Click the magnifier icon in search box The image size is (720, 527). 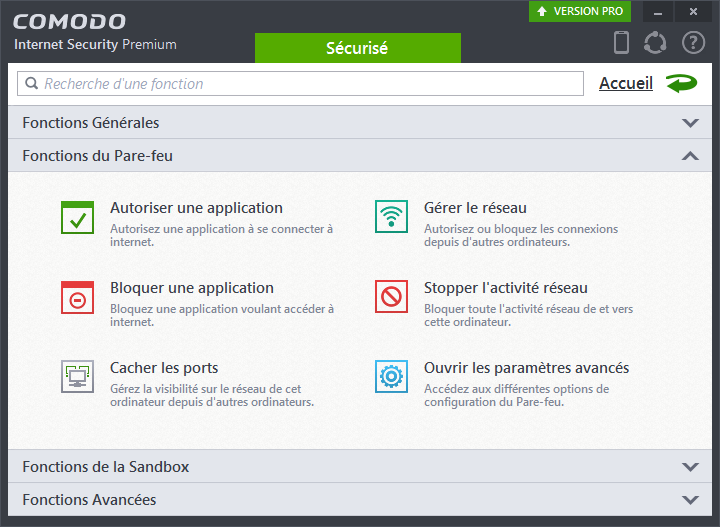pos(31,83)
